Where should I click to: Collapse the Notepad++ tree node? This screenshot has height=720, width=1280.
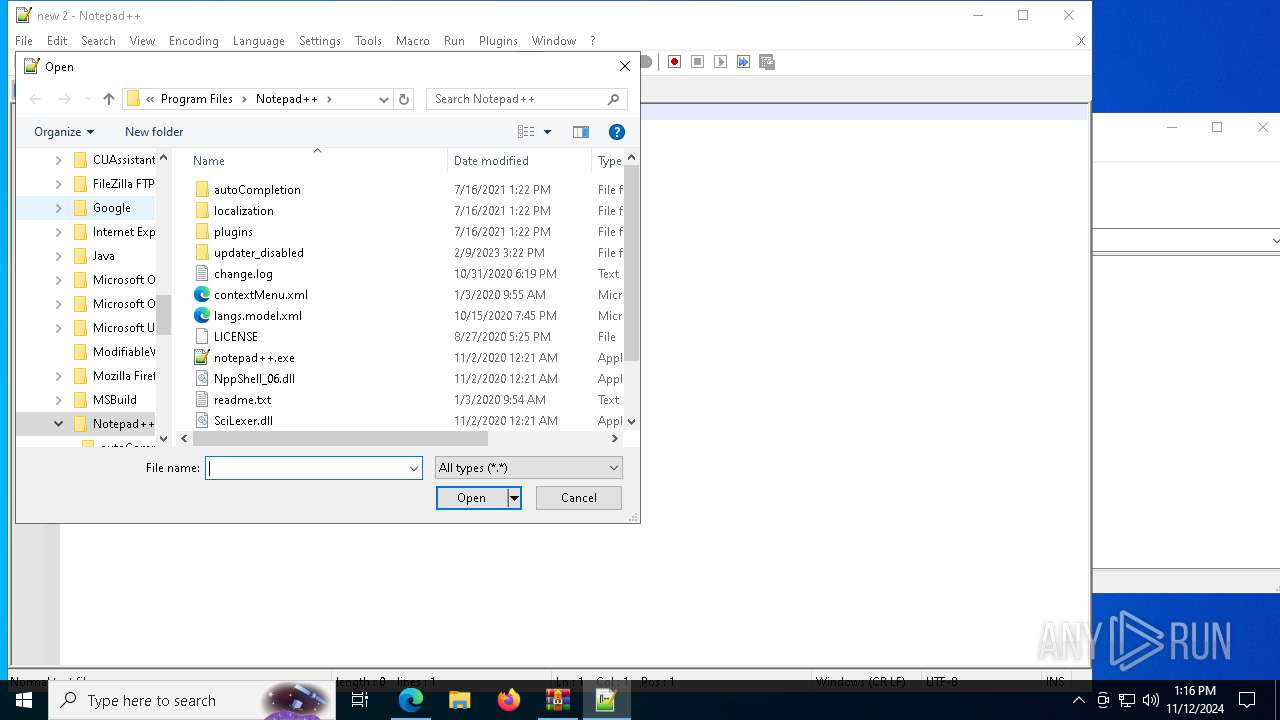[x=58, y=424]
